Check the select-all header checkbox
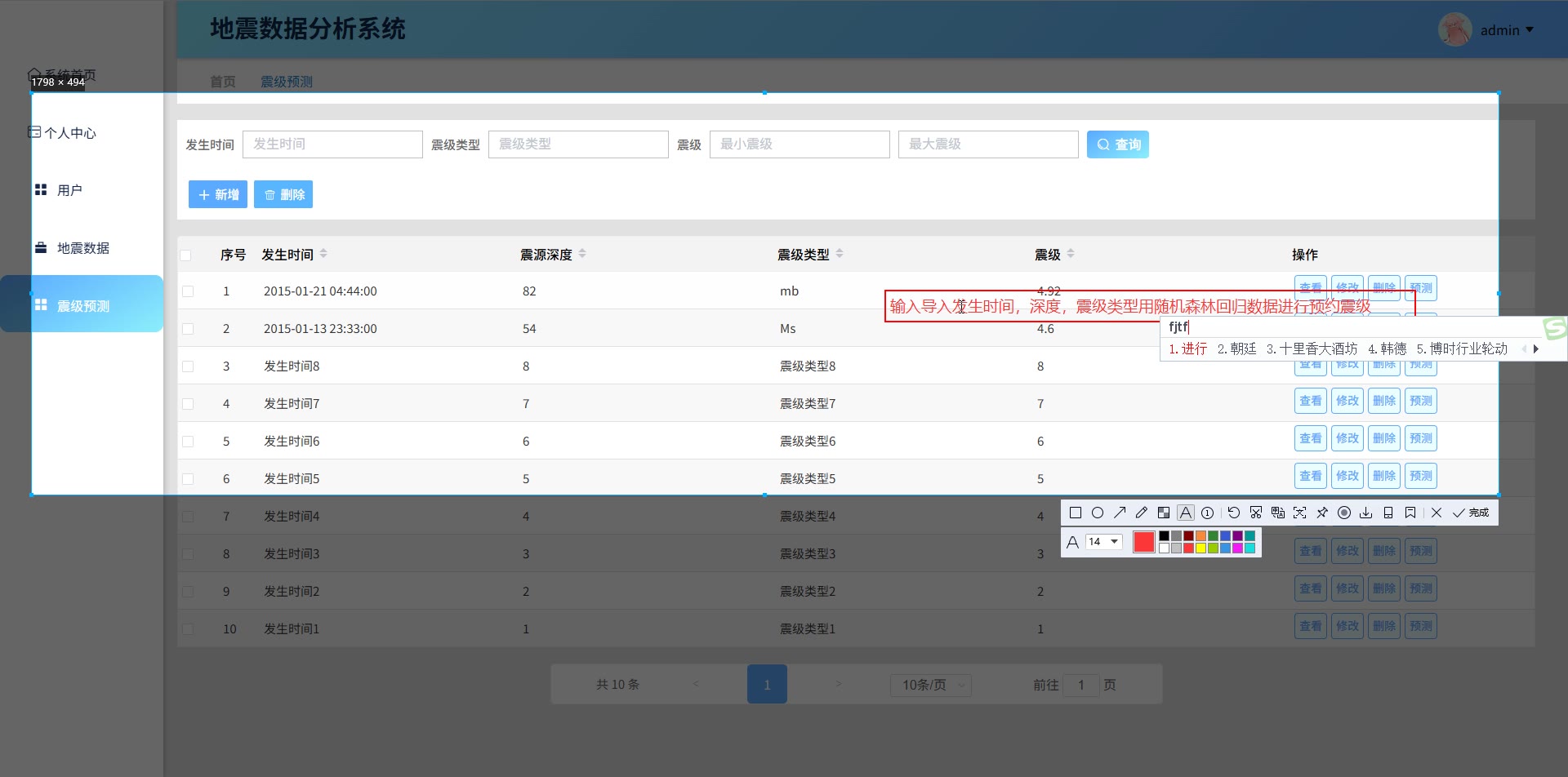This screenshot has height=777, width=1568. tap(186, 255)
